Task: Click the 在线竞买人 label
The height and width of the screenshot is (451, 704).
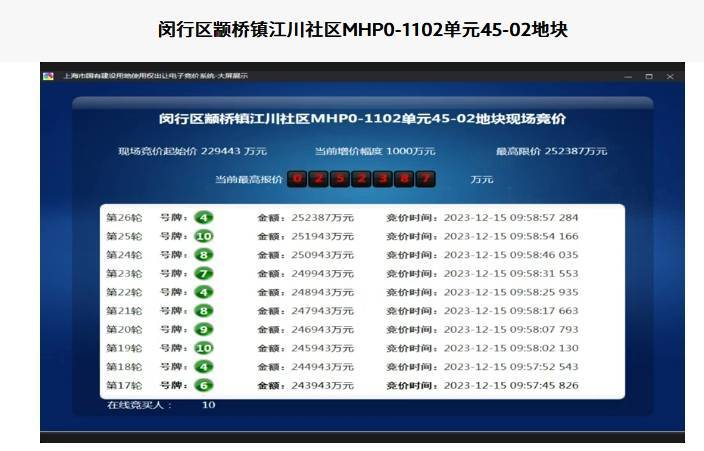Action: click(139, 405)
